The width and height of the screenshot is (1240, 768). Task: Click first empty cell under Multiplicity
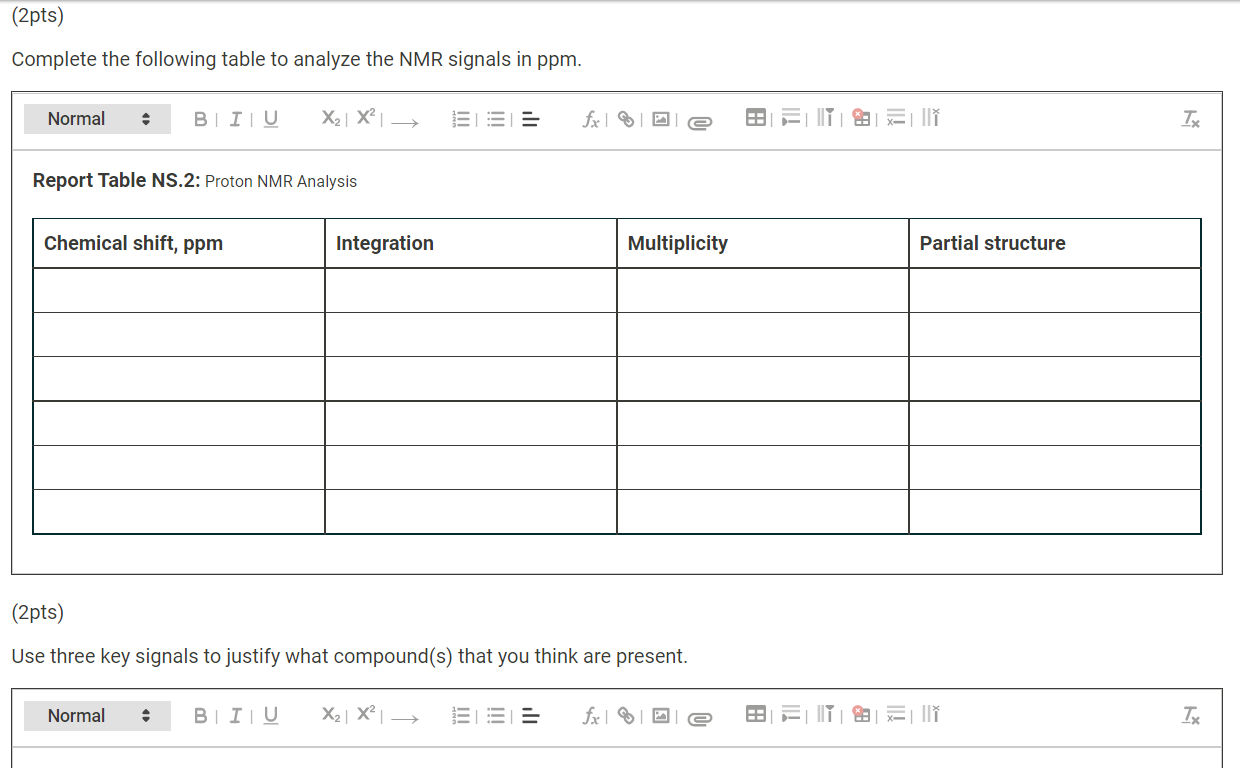(763, 290)
